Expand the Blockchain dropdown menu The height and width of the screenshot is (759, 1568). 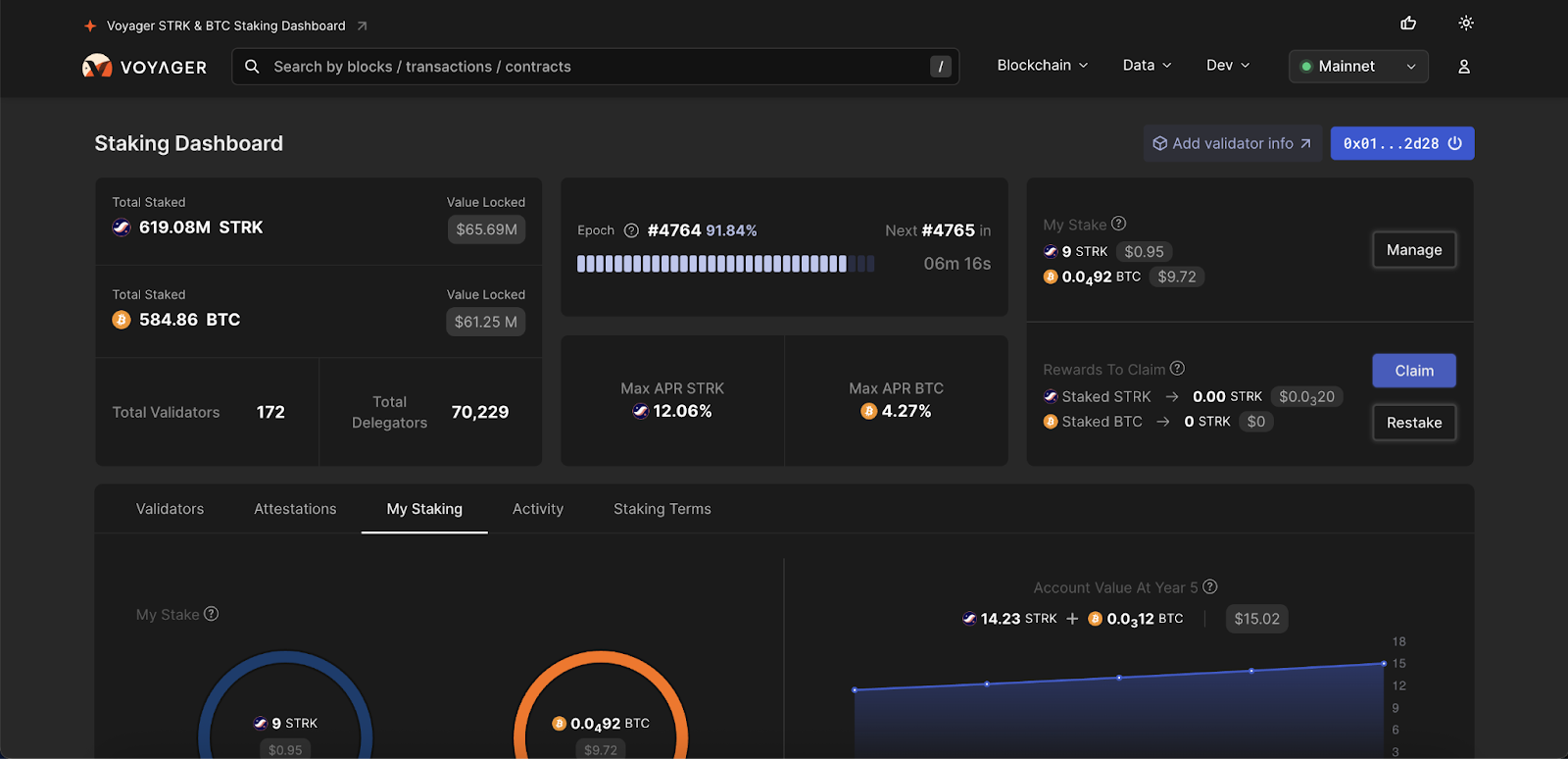(x=1042, y=66)
